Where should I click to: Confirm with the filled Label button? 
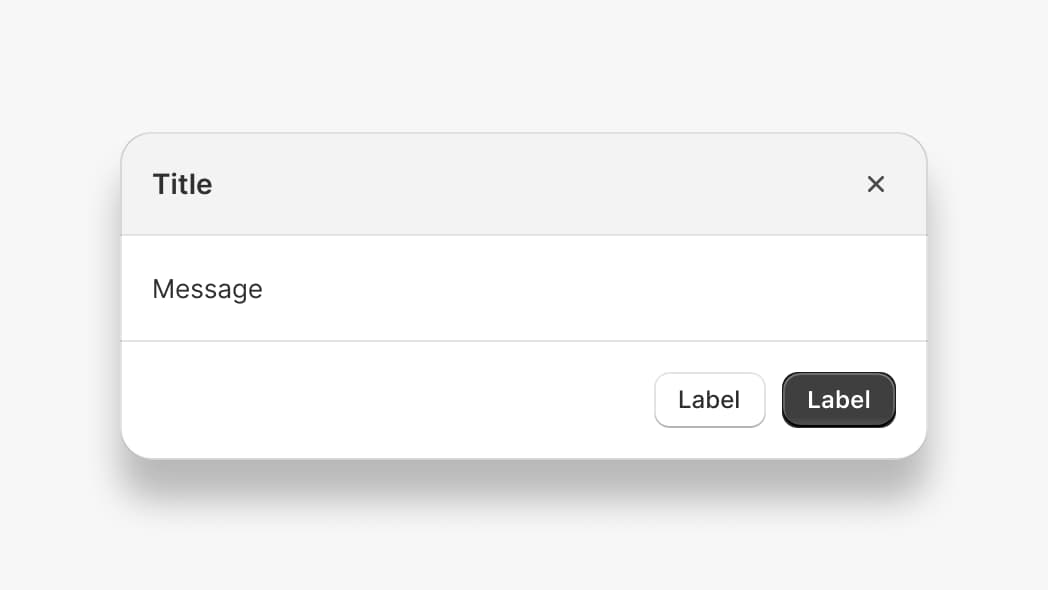click(838, 400)
